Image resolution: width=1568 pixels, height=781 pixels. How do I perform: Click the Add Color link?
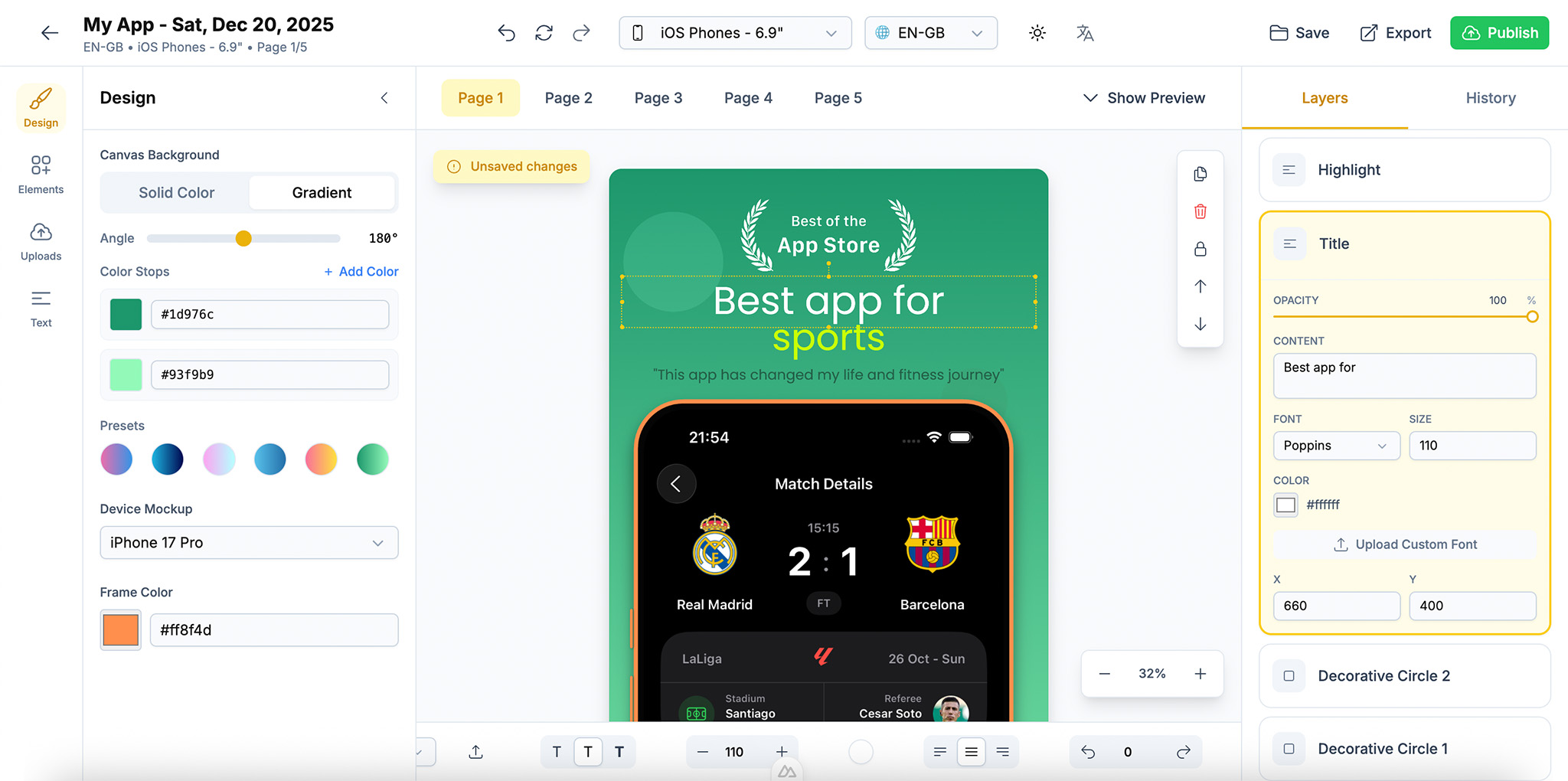pyautogui.click(x=361, y=272)
